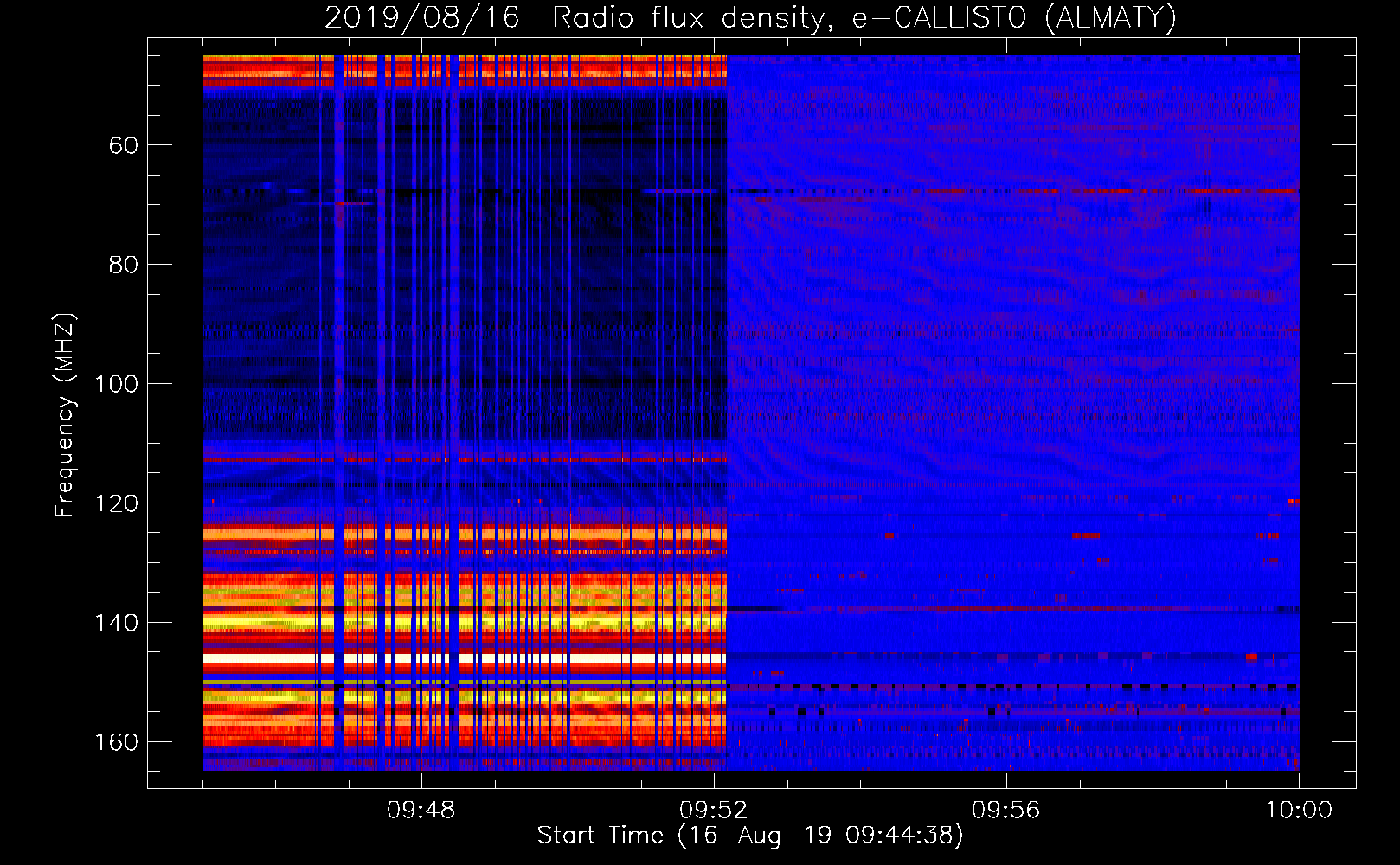The height and width of the screenshot is (865, 1400).
Task: Click the 'Start Time (16-Aug-19 09:44:38)' label
Action: [x=750, y=836]
